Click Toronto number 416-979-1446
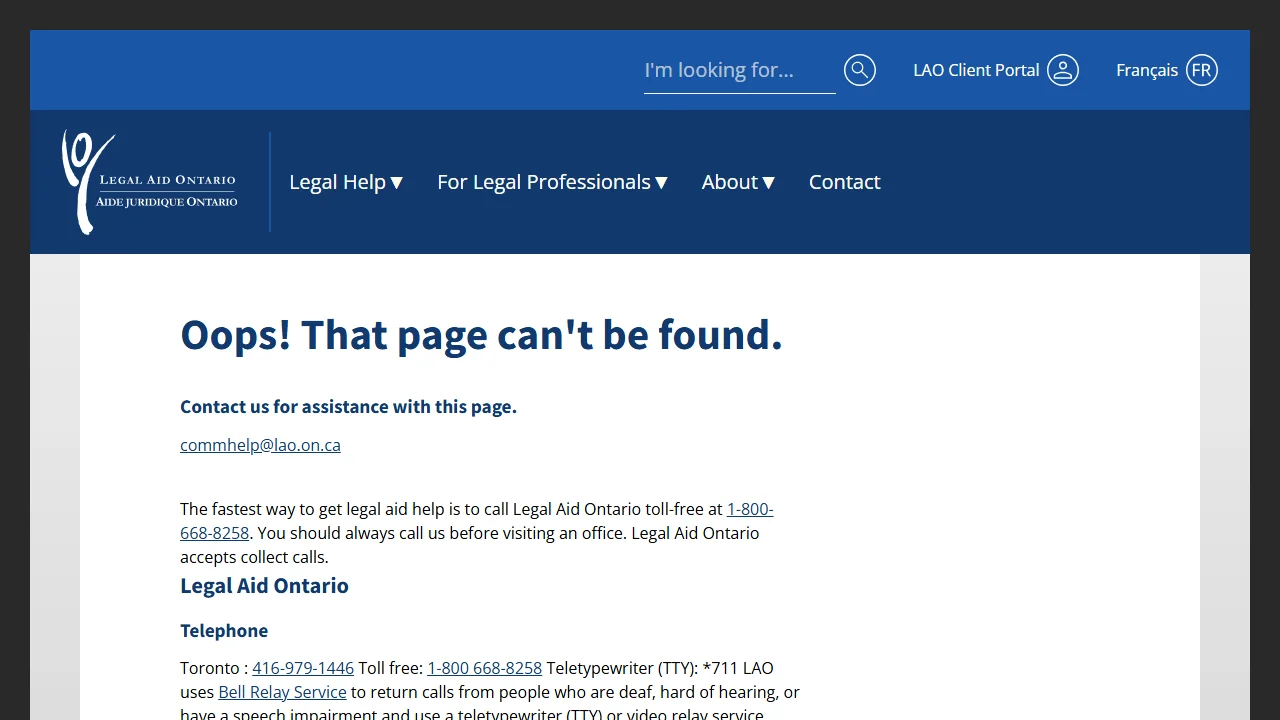This screenshot has width=1280, height=720. 303,668
